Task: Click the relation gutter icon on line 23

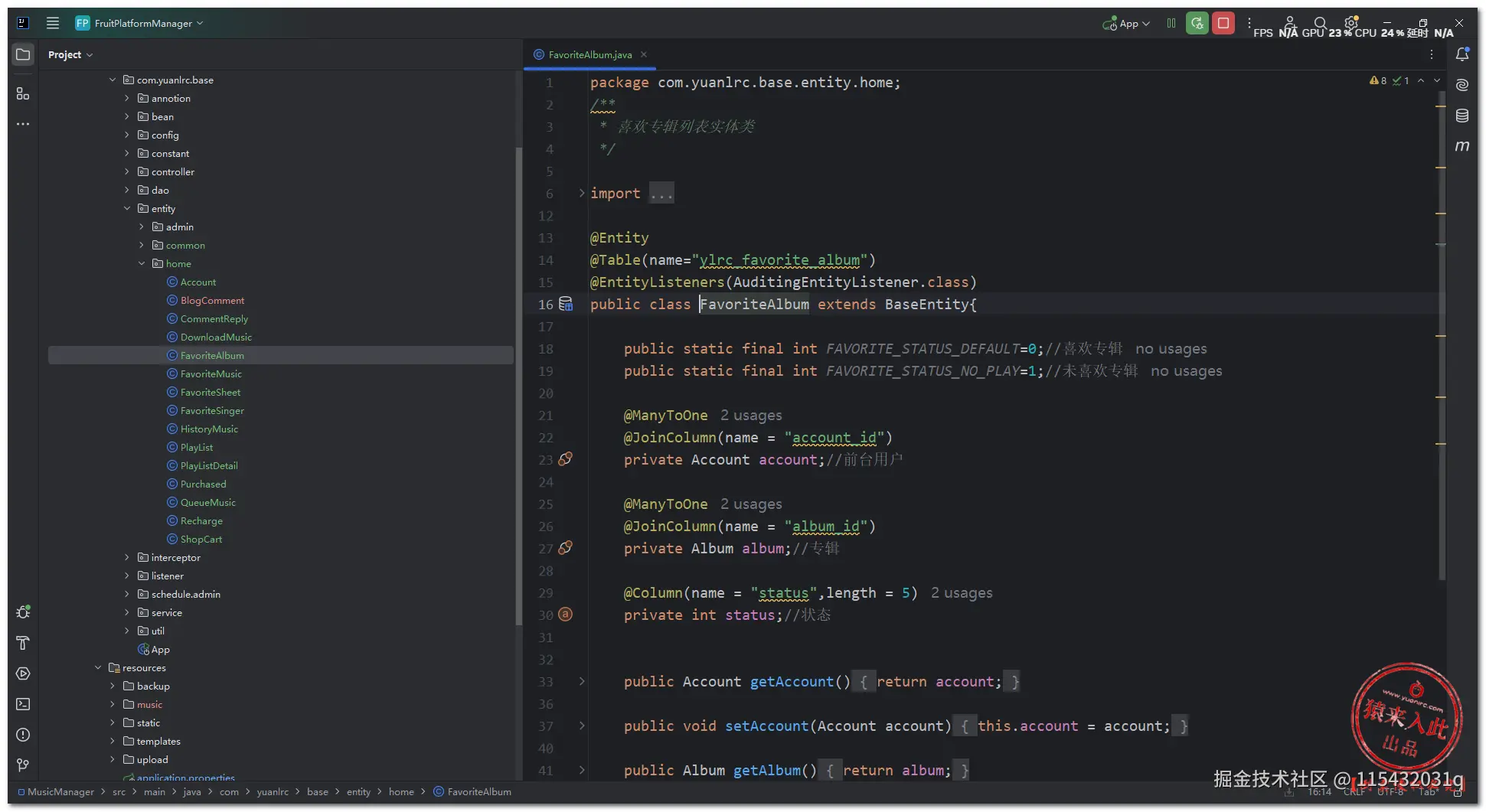Action: tap(566, 459)
